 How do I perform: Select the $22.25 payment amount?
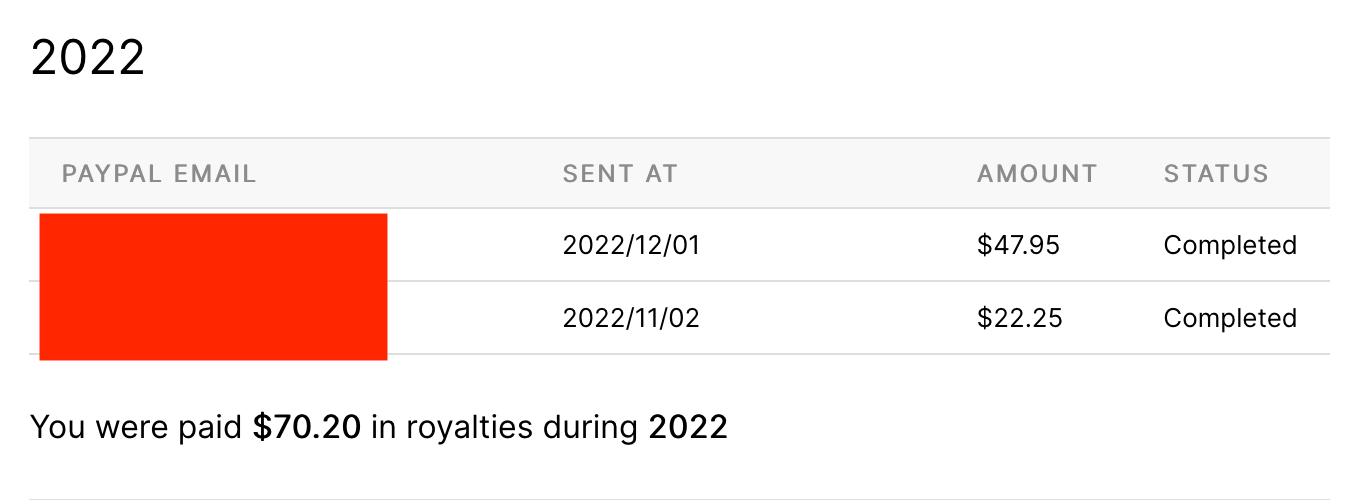[x=1020, y=318]
